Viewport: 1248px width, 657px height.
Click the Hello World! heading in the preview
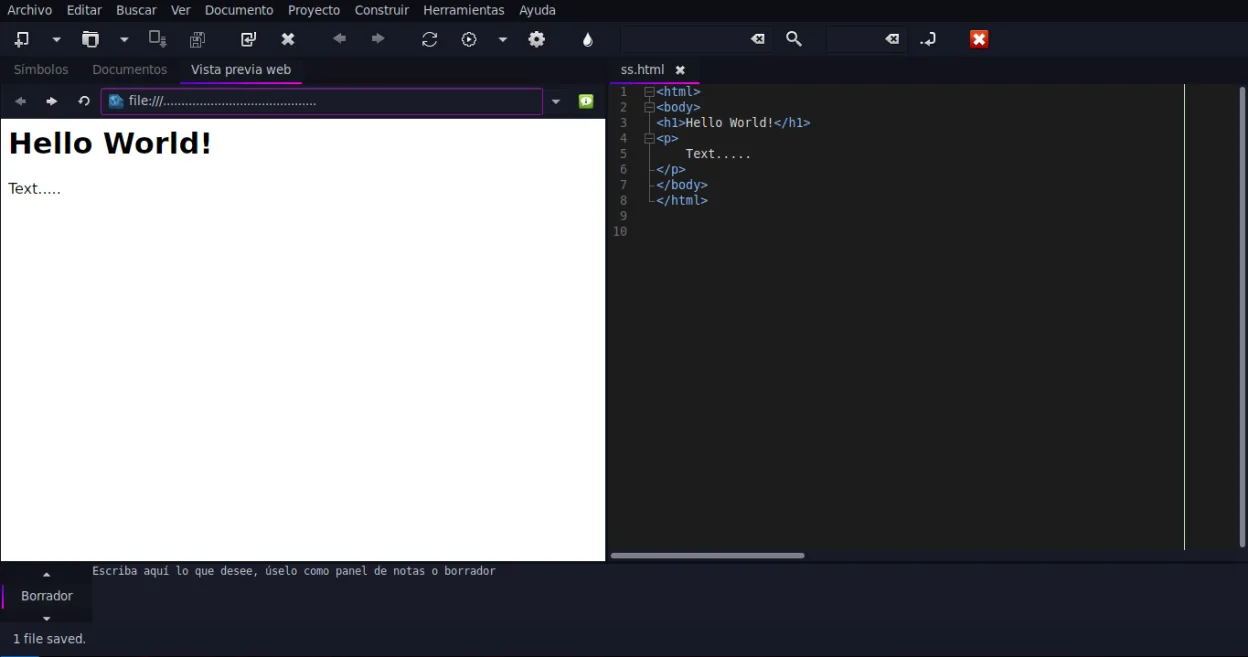(x=110, y=144)
